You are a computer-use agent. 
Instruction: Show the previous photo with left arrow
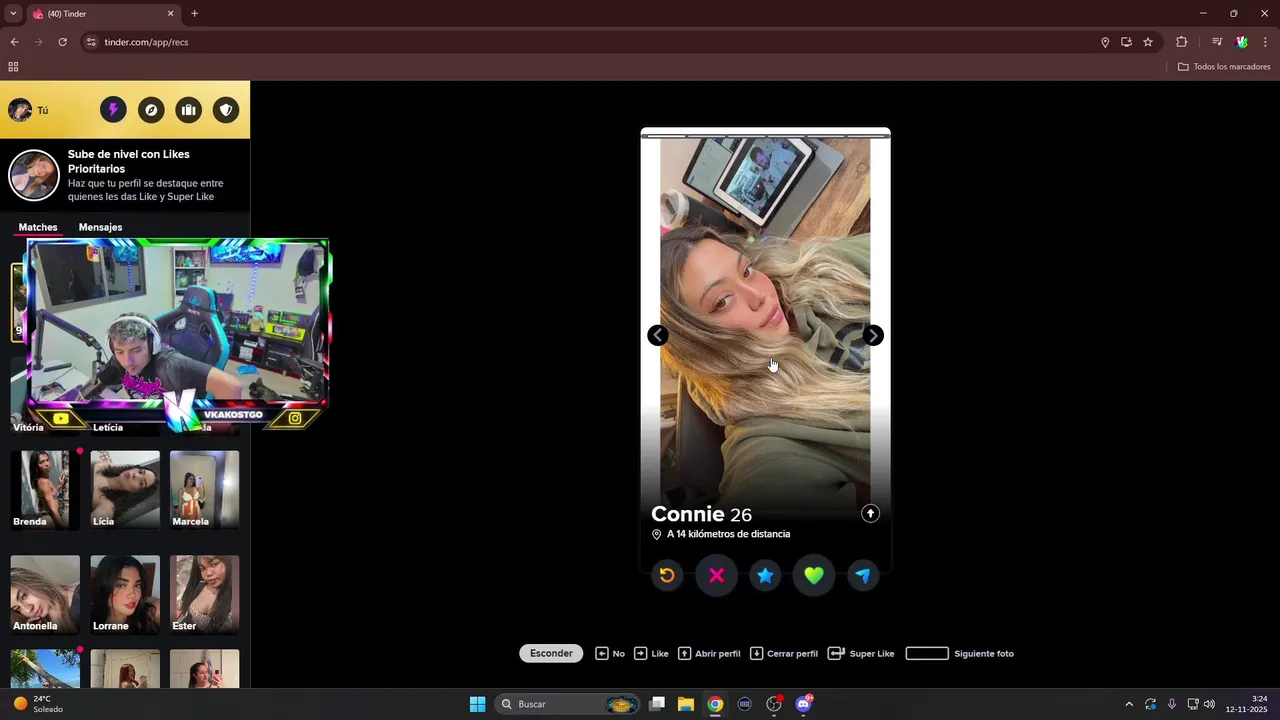[x=657, y=335]
